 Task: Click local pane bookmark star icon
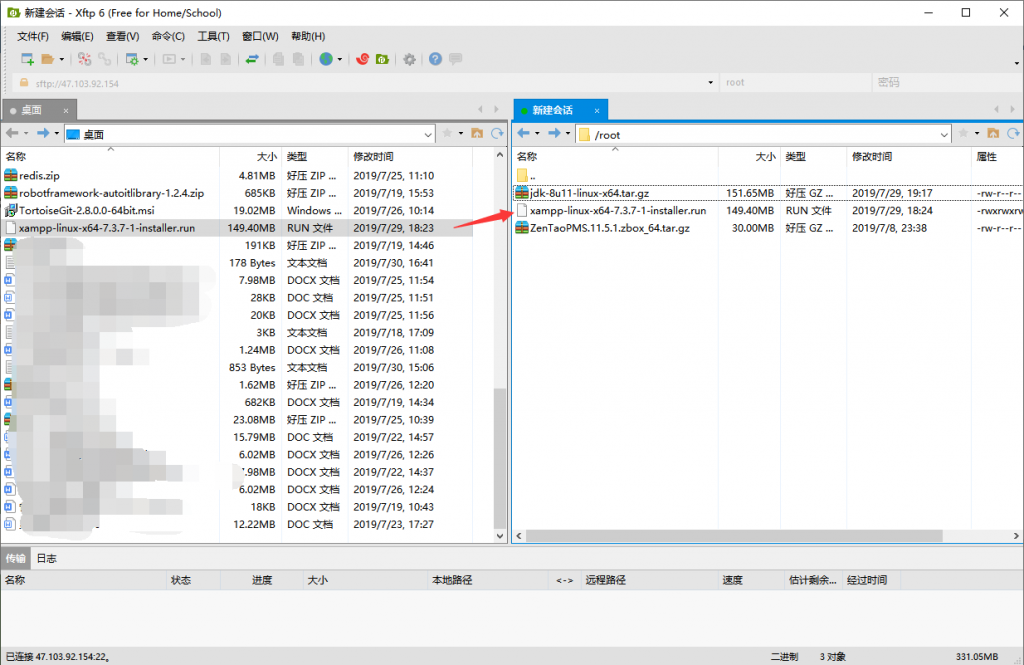coord(447,133)
